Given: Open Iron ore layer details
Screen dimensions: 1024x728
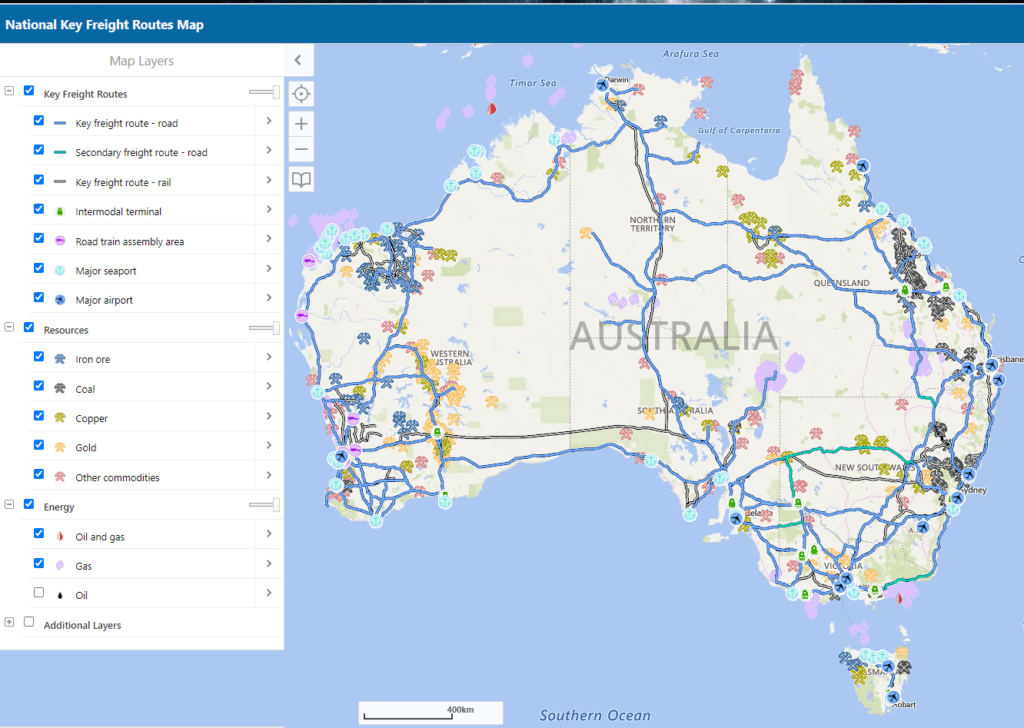Looking at the screenshot, I should pyautogui.click(x=268, y=358).
